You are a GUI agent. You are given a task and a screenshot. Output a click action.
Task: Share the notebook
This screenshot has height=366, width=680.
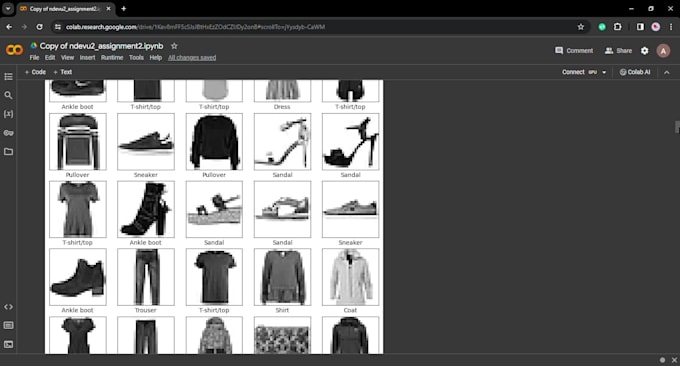click(618, 51)
